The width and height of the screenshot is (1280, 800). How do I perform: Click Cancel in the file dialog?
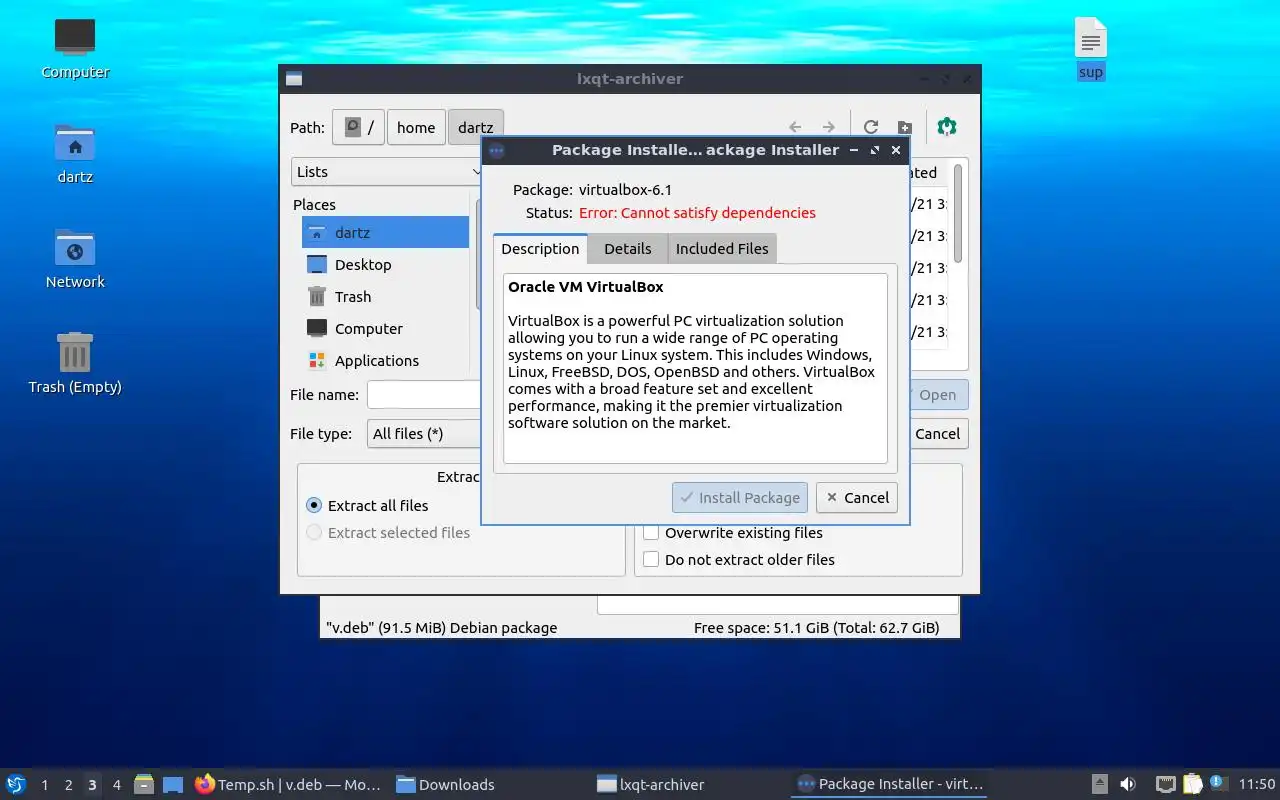tap(937, 434)
